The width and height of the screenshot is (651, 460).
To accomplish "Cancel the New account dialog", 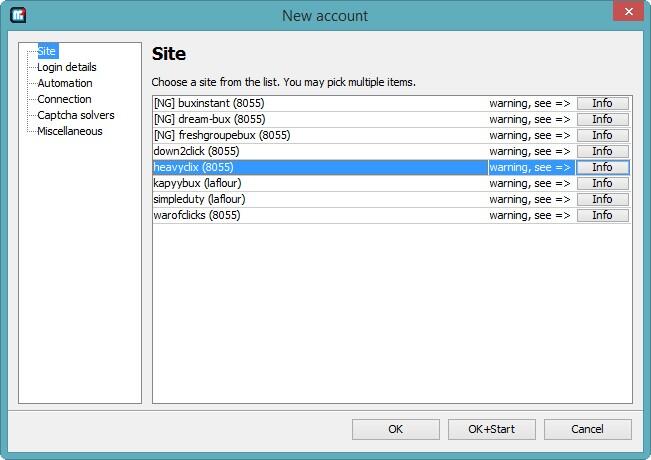I will pyautogui.click(x=587, y=429).
